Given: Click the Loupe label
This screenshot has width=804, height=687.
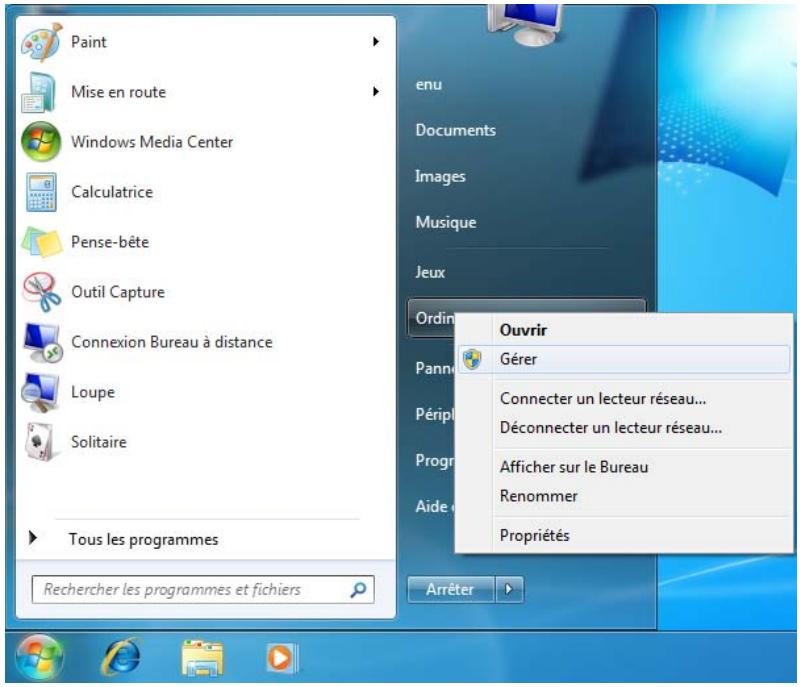Looking at the screenshot, I should (x=93, y=392).
